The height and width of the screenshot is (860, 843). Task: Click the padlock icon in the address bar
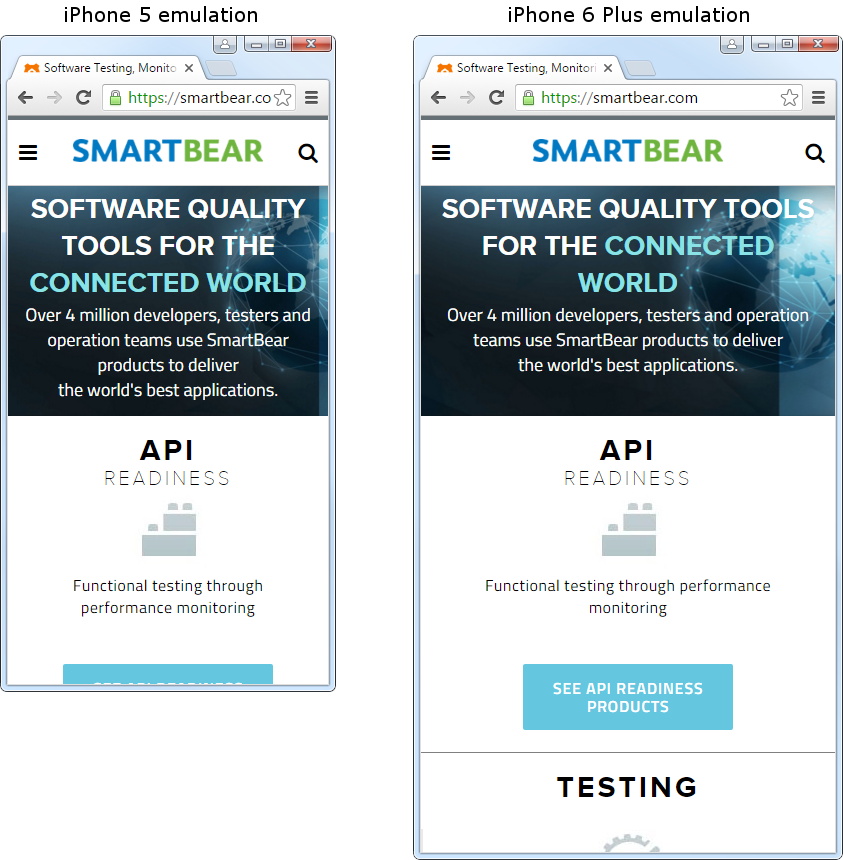pos(527,97)
